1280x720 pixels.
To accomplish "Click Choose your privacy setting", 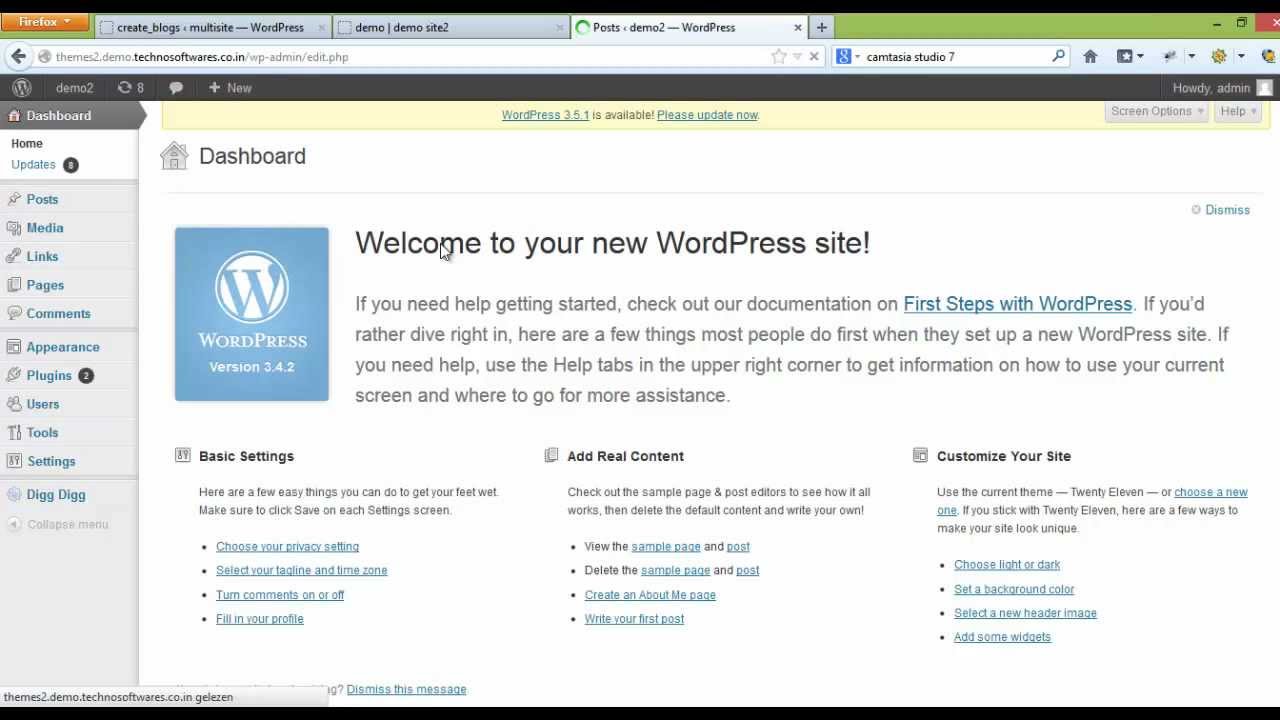I will pos(287,547).
